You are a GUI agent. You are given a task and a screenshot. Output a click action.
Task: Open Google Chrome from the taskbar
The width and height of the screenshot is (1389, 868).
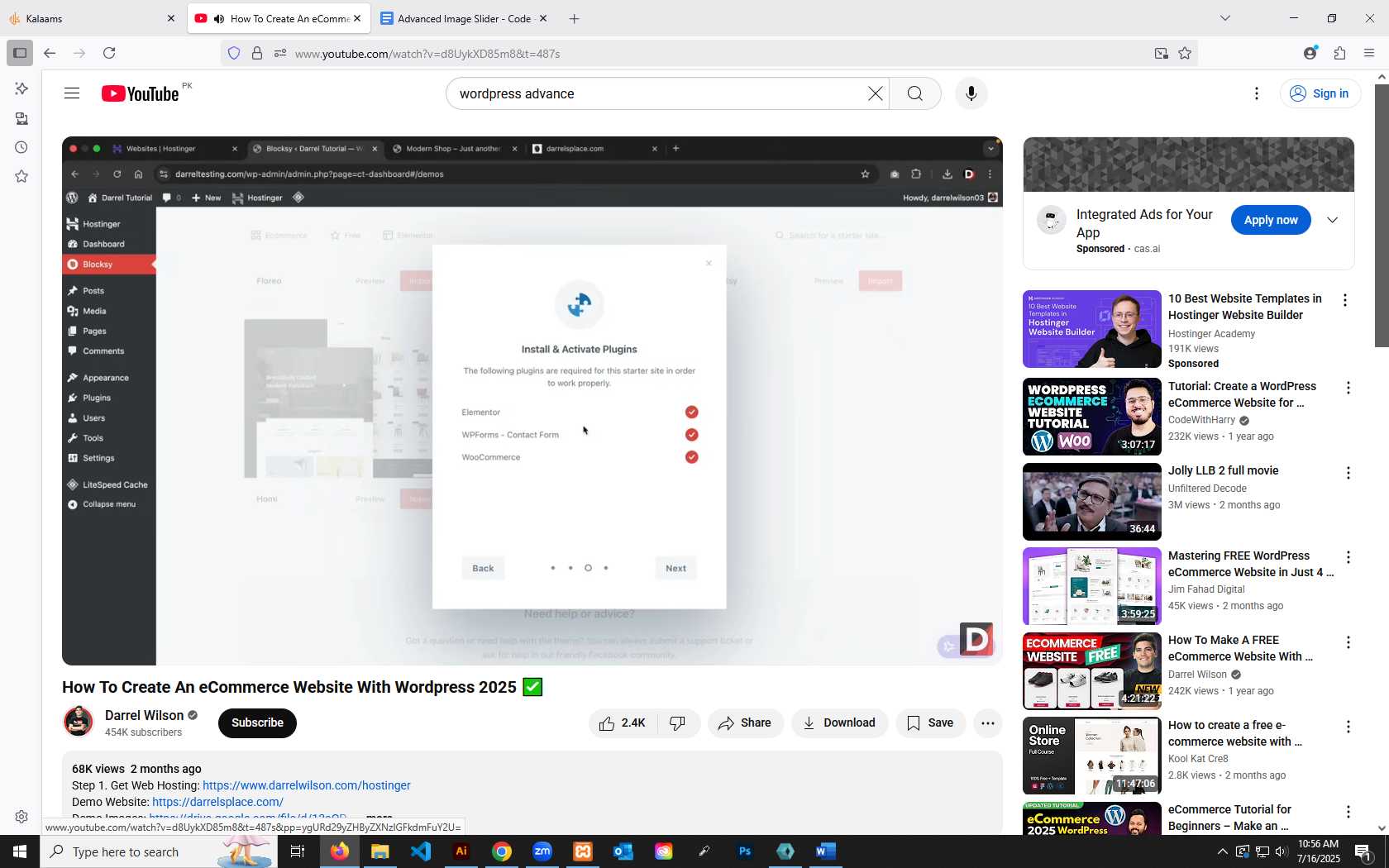click(x=502, y=851)
